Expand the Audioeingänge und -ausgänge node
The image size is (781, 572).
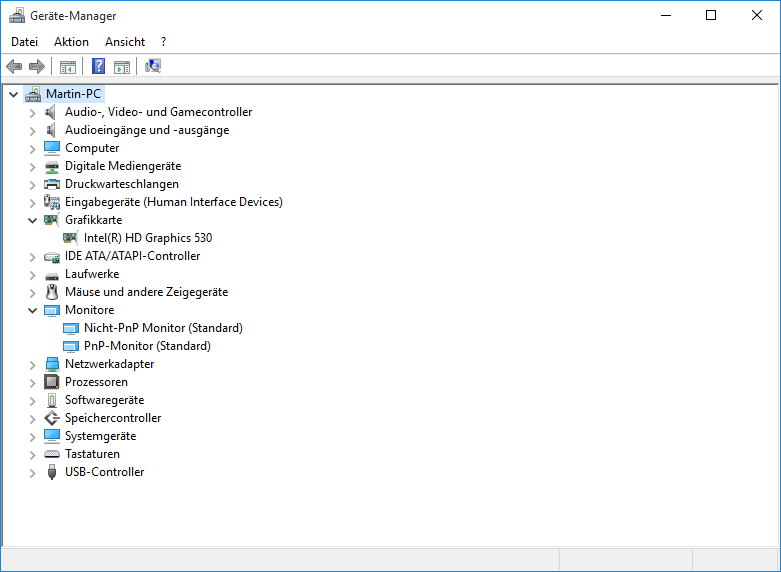(x=33, y=131)
